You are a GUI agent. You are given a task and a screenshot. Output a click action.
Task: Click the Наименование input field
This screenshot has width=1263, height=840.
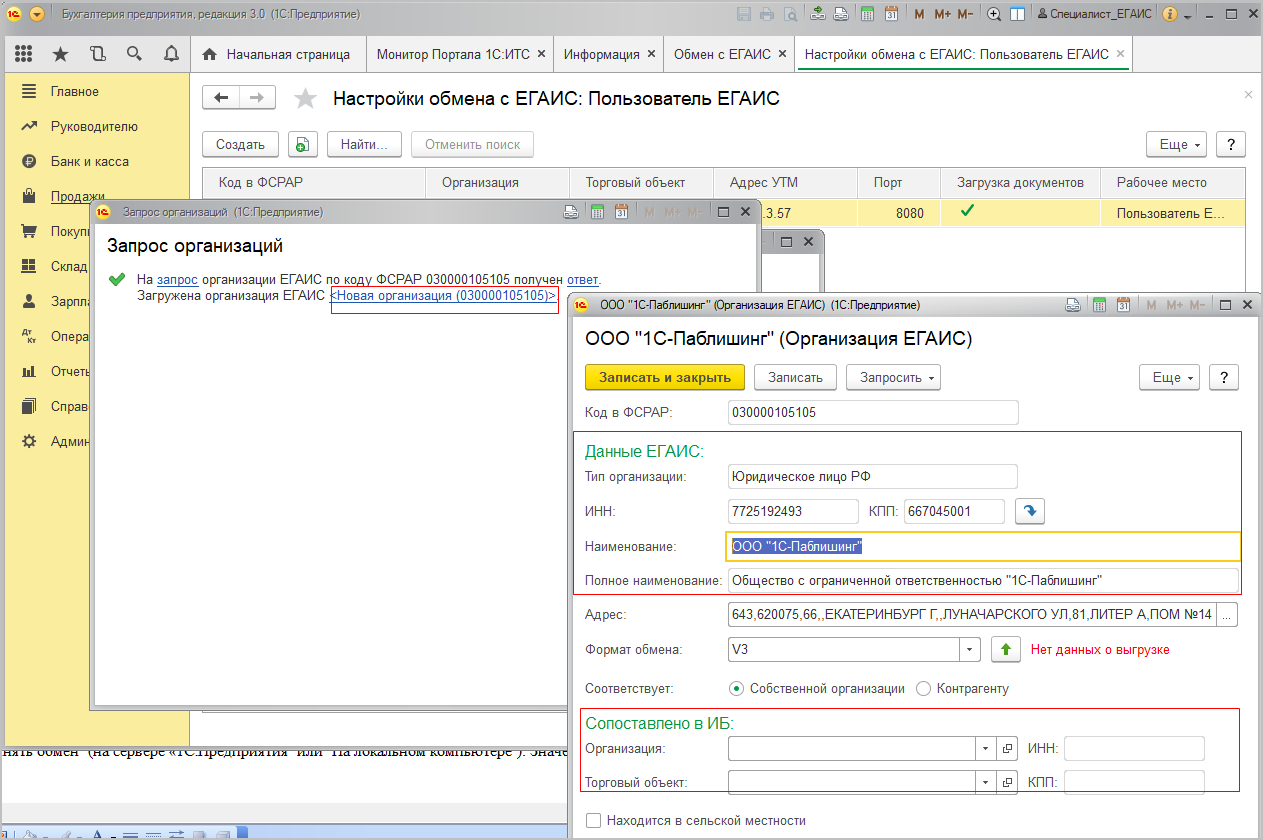tap(982, 546)
